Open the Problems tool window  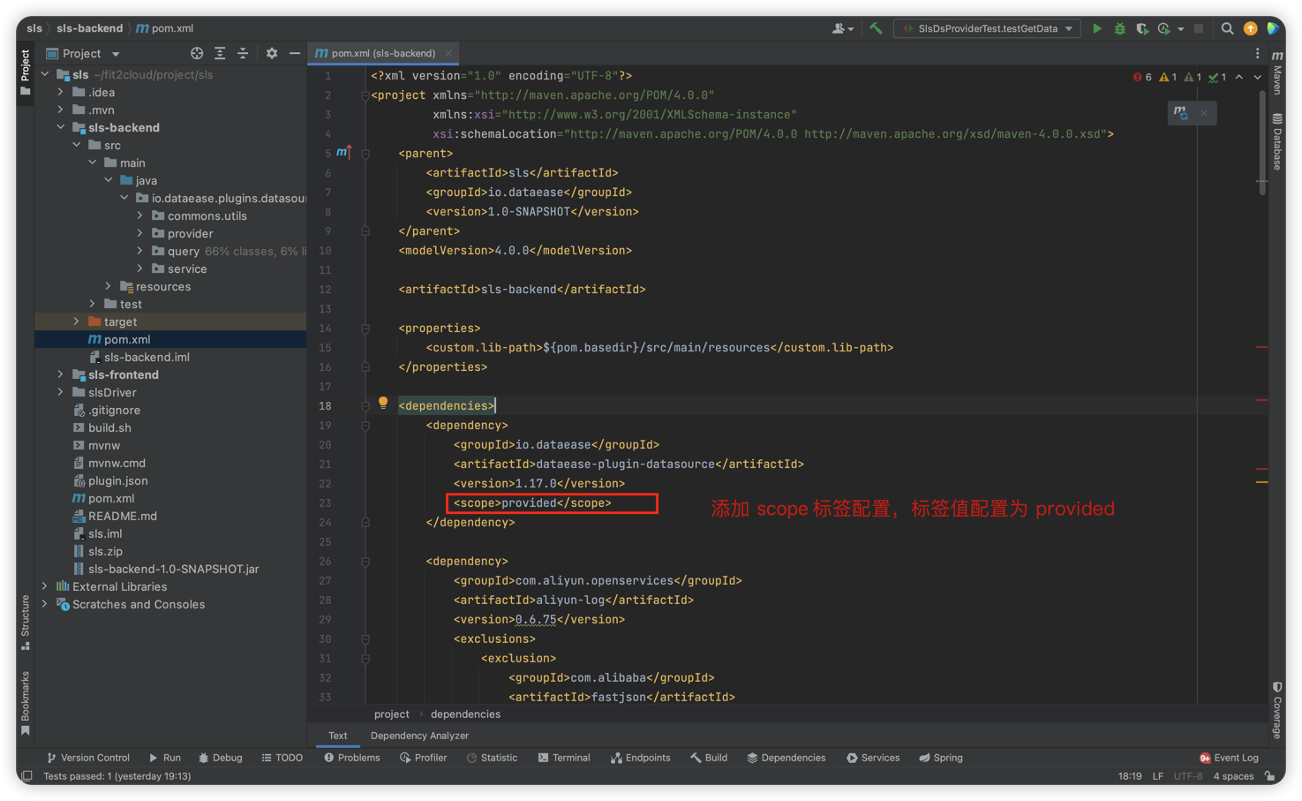[352, 758]
